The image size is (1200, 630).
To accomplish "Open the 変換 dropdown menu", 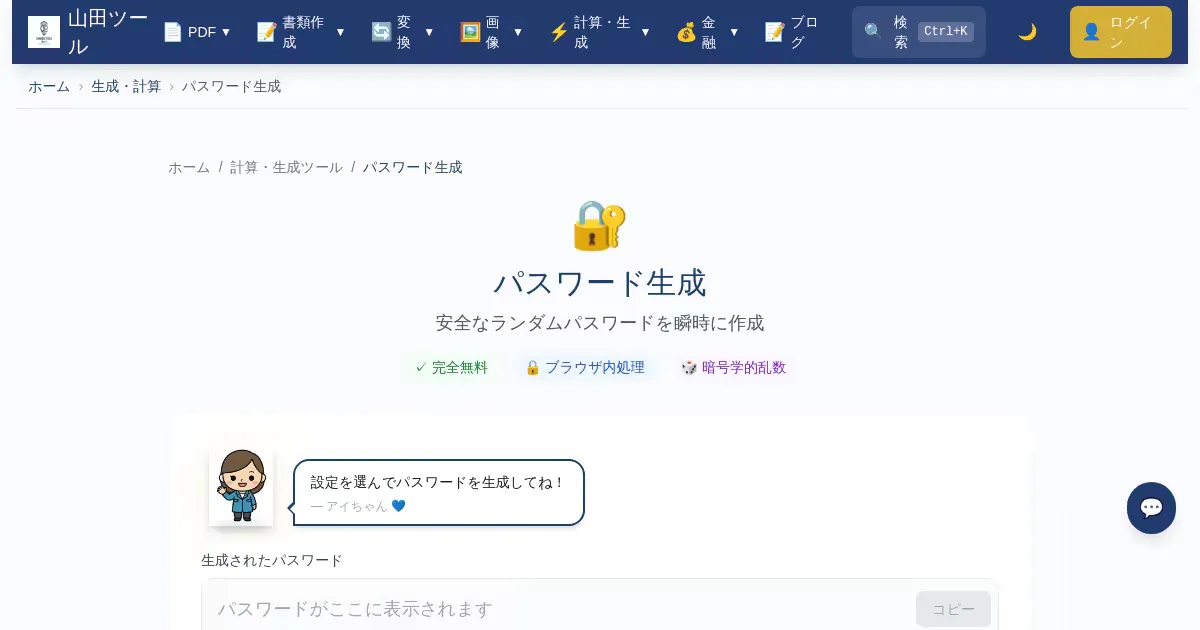I will coord(429,32).
